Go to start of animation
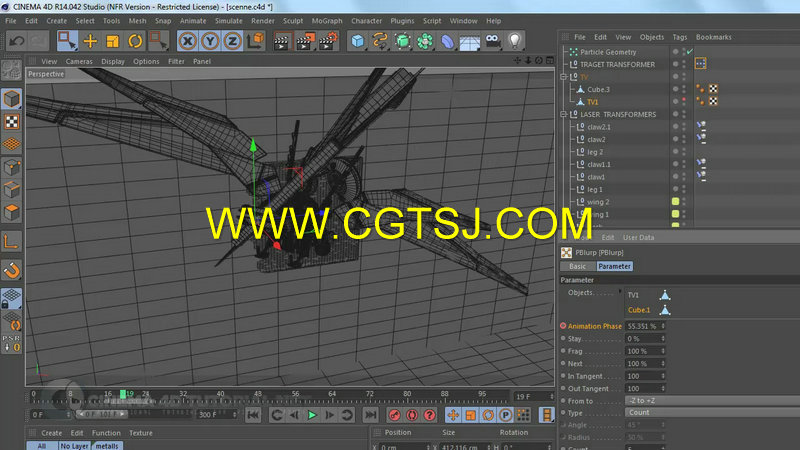Screen dimensions: 800x450 tap(253, 415)
